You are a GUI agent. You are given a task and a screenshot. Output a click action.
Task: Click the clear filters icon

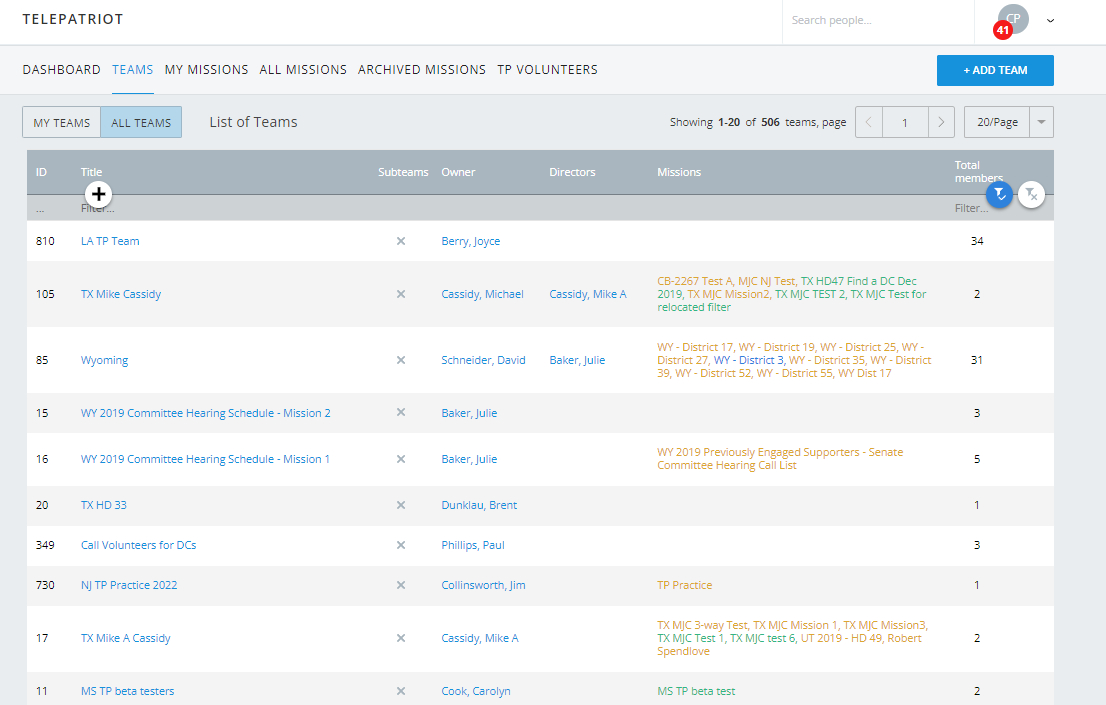(1031, 195)
